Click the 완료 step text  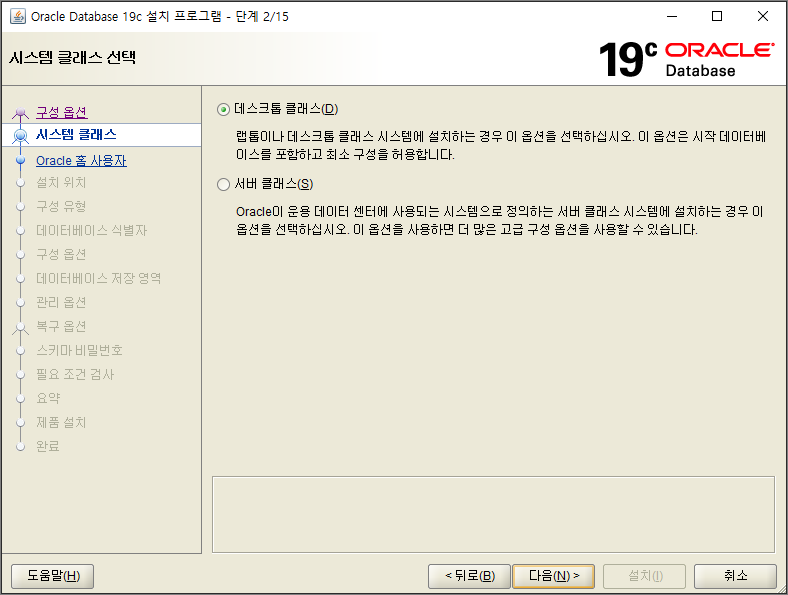(48, 446)
